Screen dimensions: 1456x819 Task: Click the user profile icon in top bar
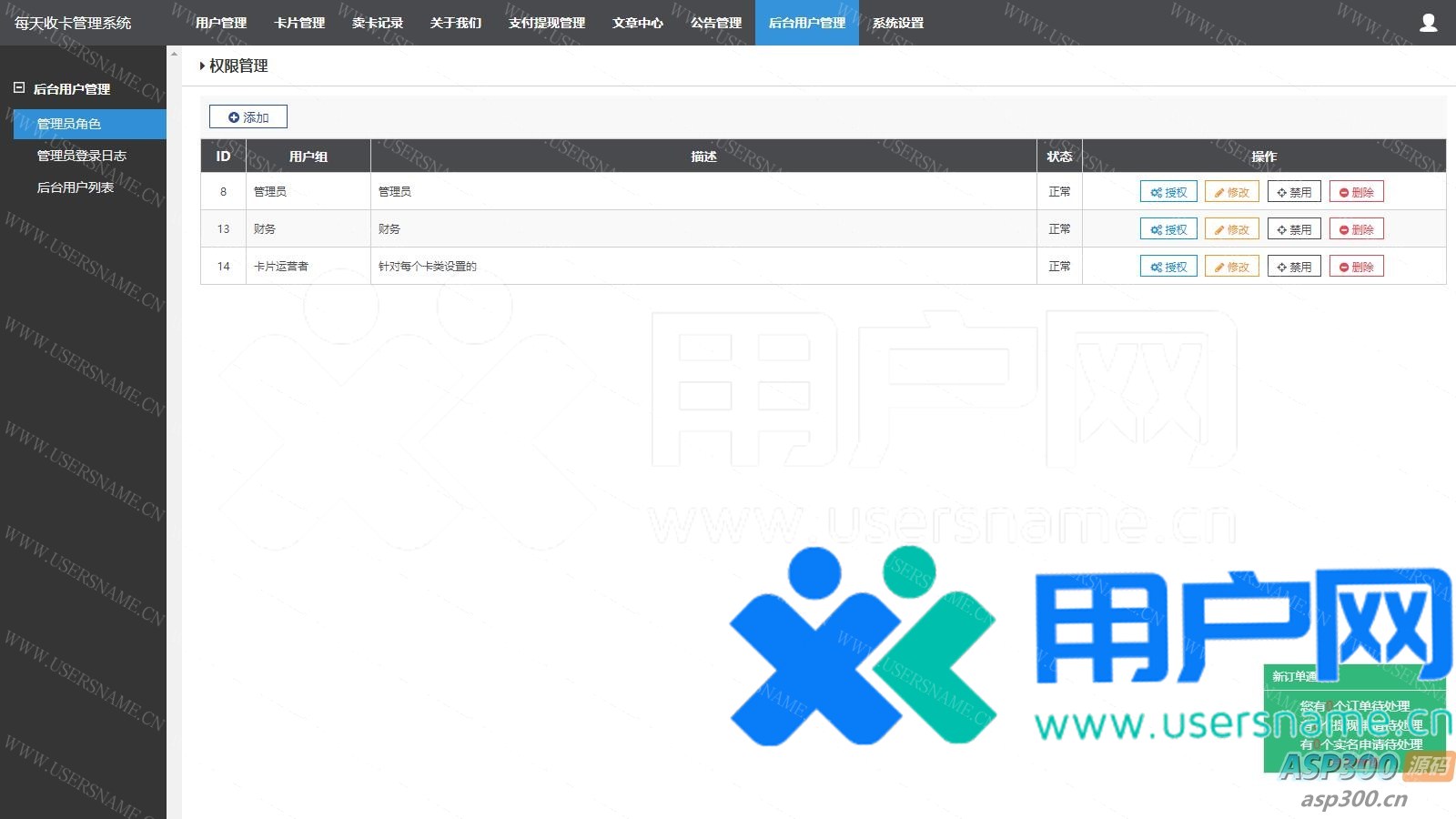(1428, 23)
